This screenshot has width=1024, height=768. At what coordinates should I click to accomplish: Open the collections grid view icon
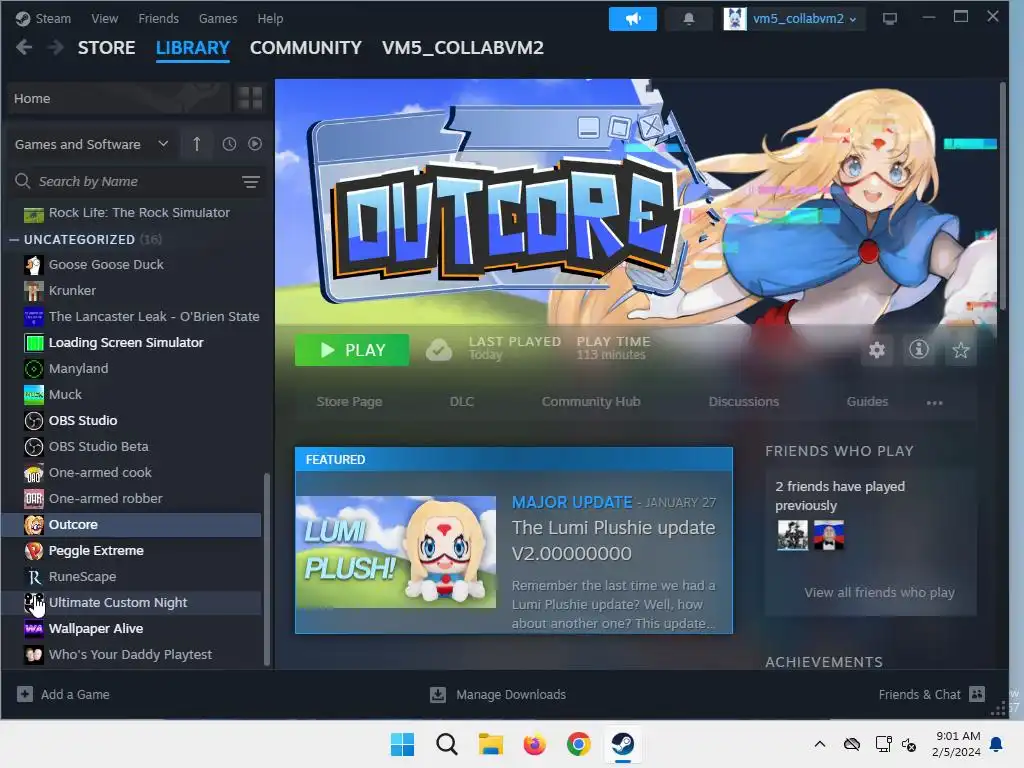250,99
